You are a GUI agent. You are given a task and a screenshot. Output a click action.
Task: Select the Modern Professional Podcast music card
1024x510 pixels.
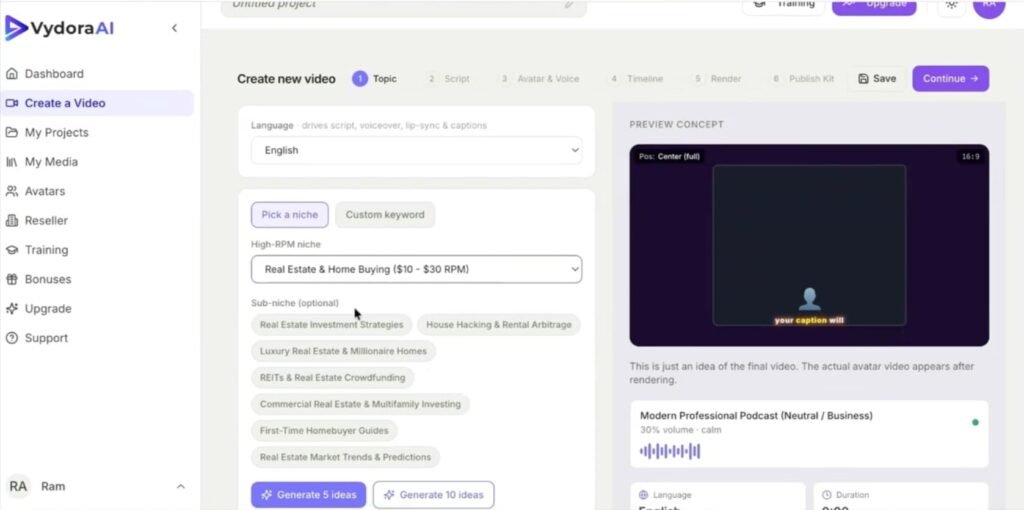pyautogui.click(x=809, y=434)
